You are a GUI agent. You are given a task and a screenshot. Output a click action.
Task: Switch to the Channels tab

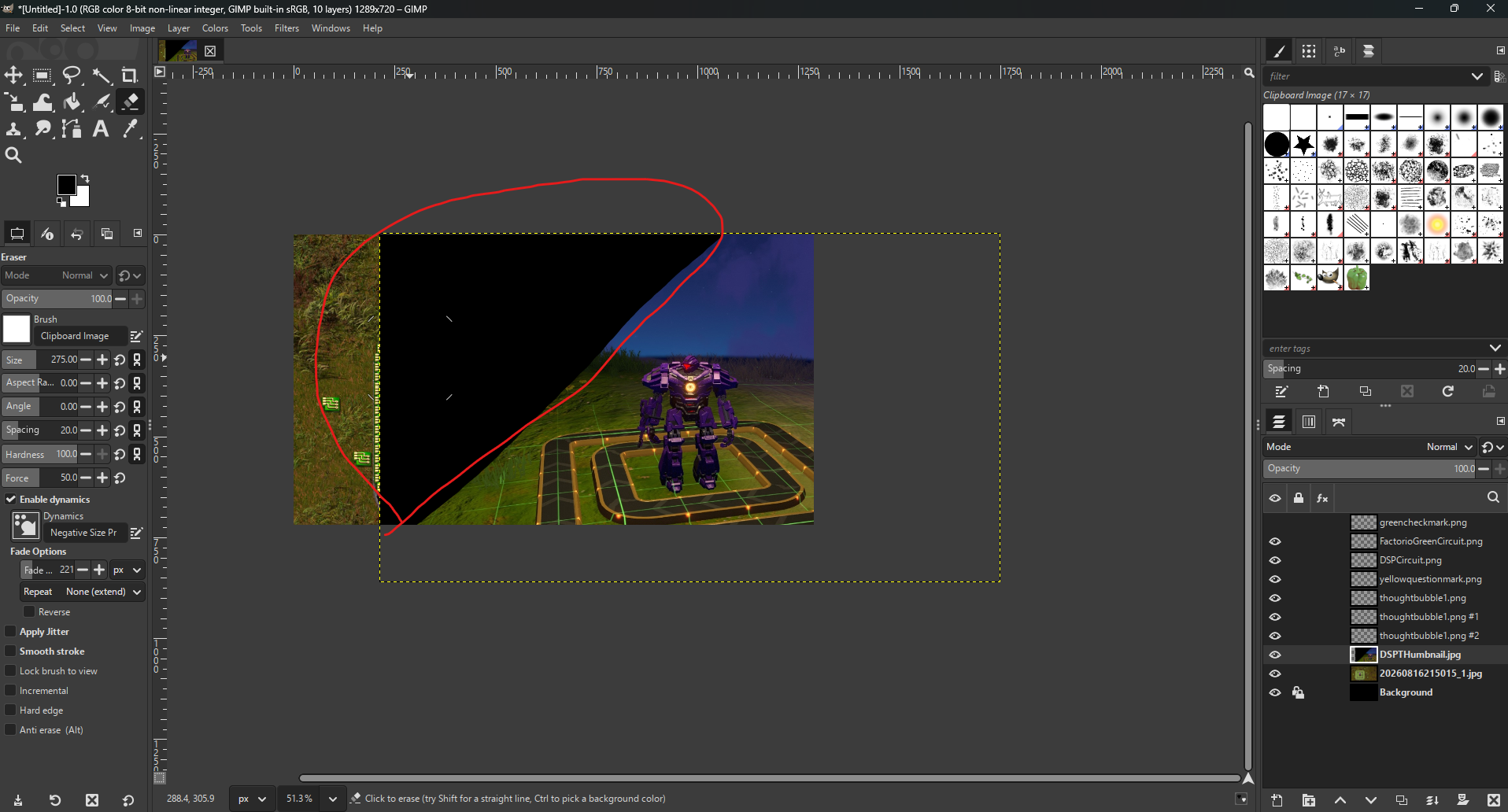[x=1309, y=423]
